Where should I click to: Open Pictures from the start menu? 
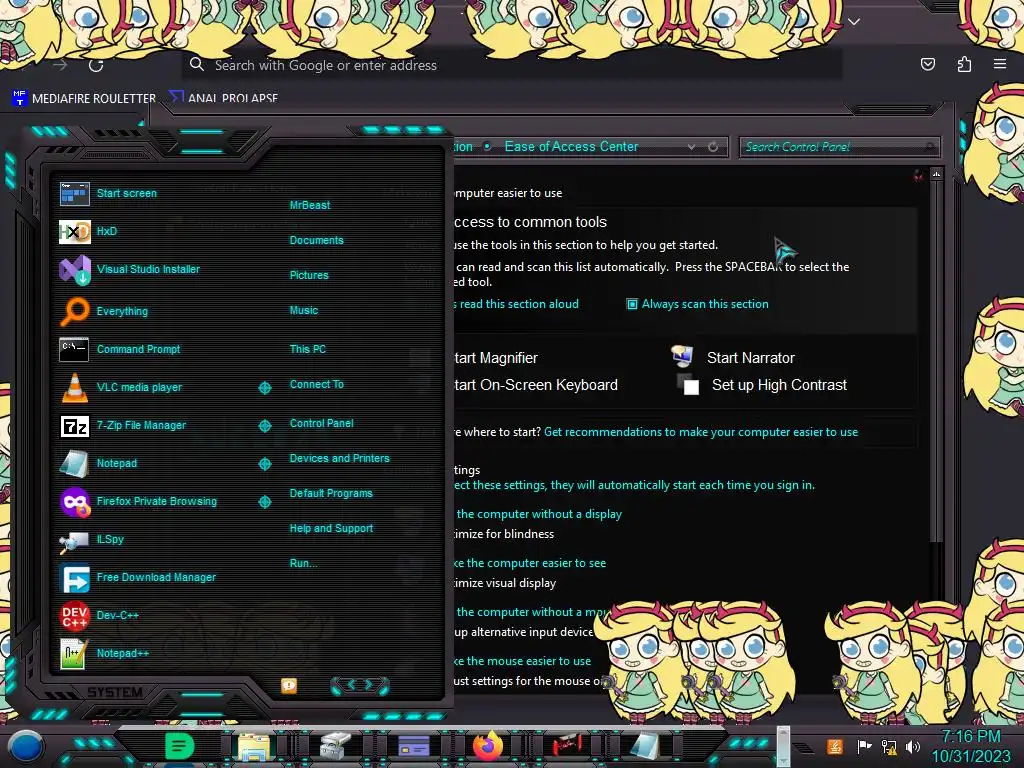309,275
